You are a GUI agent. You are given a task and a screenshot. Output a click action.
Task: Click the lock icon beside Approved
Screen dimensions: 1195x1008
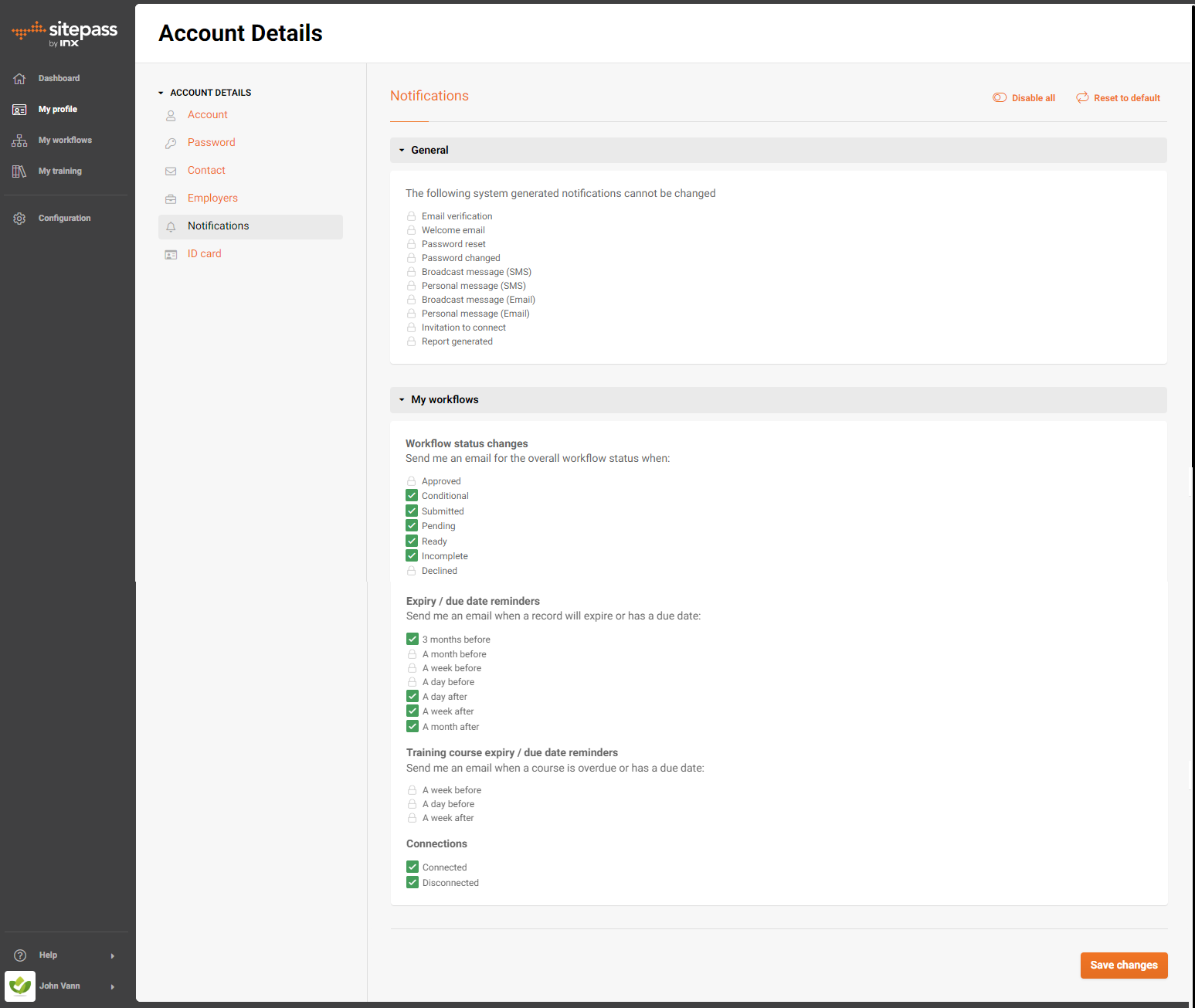[x=411, y=481]
